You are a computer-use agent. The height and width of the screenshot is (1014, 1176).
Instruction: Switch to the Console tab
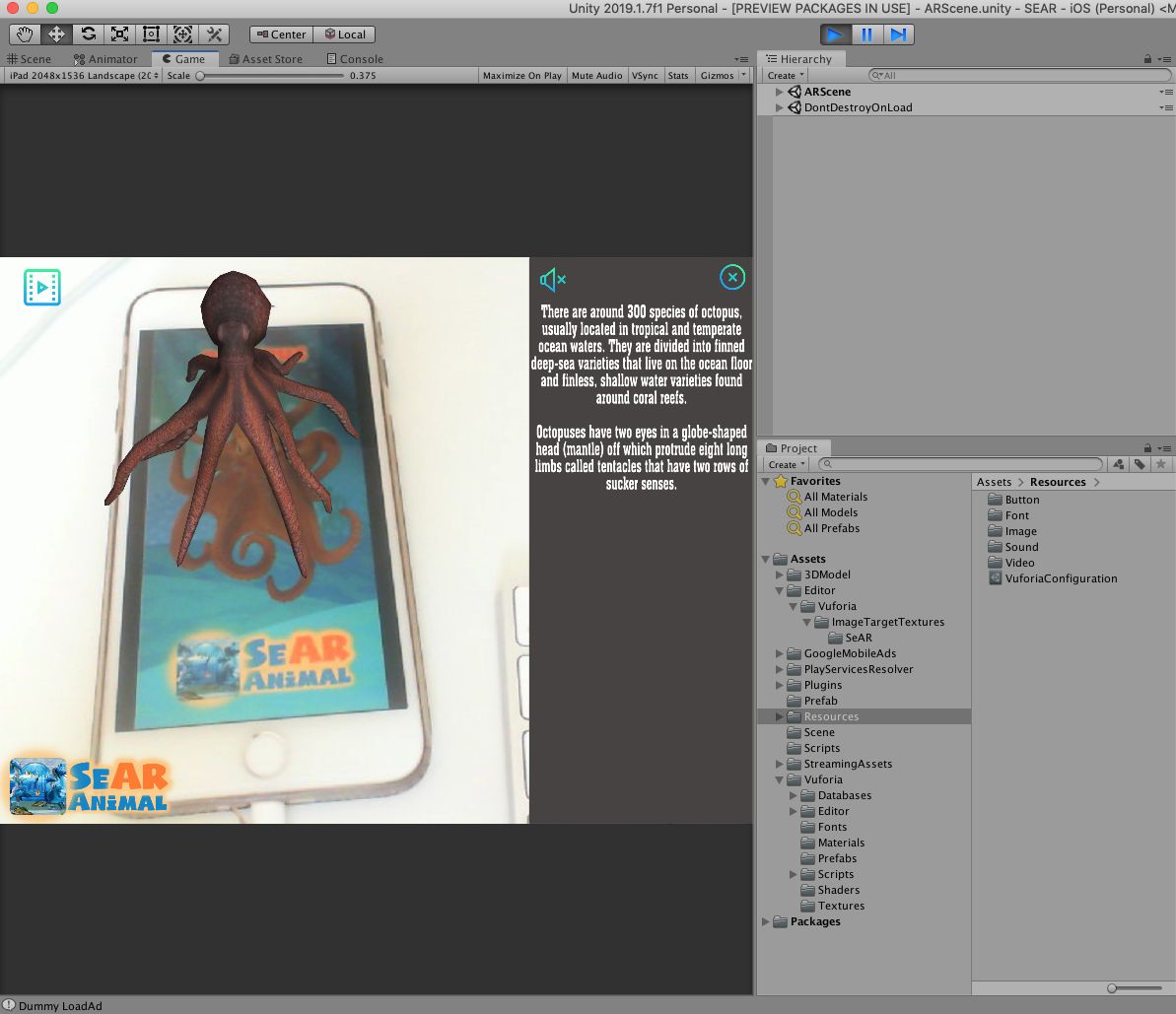[x=355, y=59]
